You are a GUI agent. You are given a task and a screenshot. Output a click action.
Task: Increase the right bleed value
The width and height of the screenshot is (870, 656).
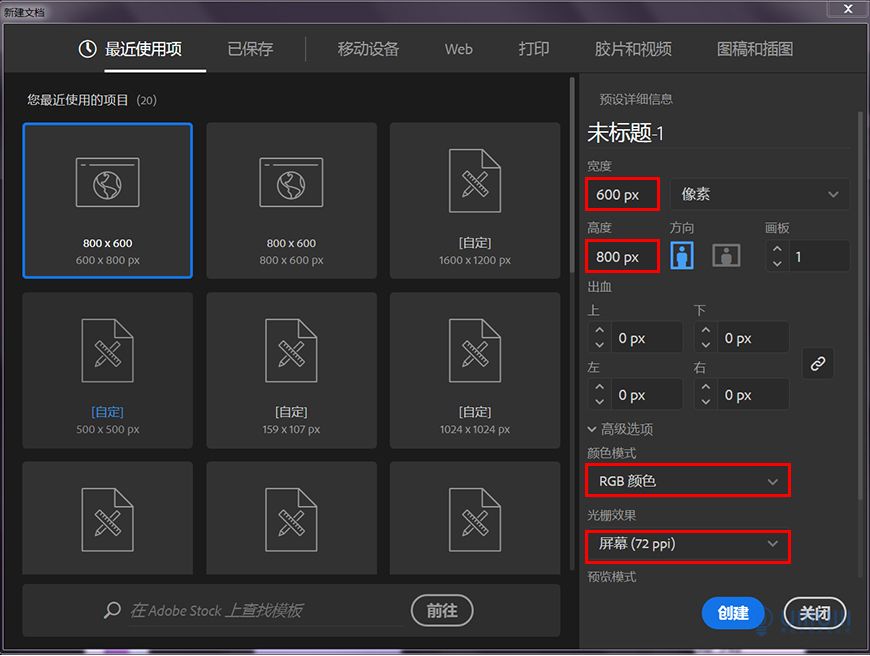click(705, 387)
